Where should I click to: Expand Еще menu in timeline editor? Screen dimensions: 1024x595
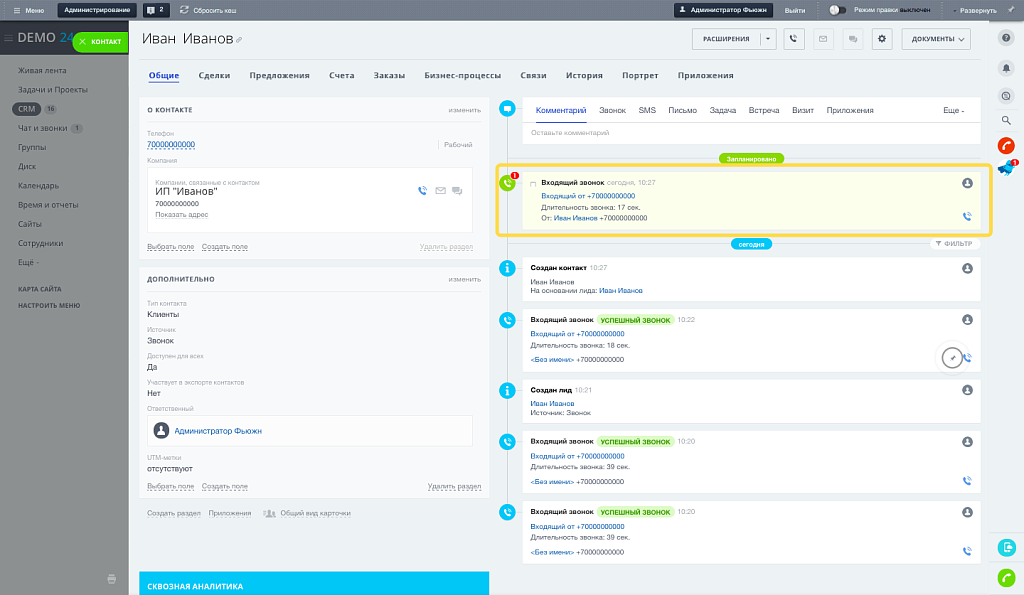(953, 110)
